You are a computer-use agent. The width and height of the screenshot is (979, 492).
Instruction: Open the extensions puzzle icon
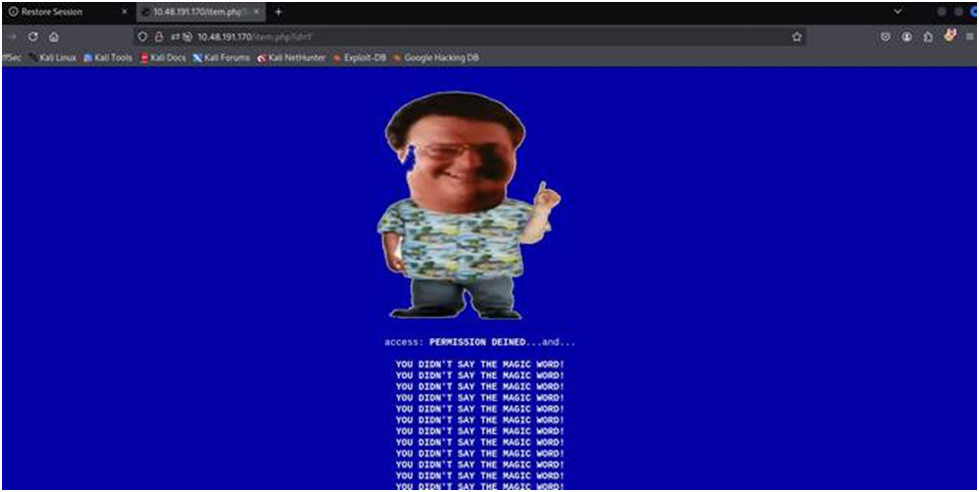[928, 37]
